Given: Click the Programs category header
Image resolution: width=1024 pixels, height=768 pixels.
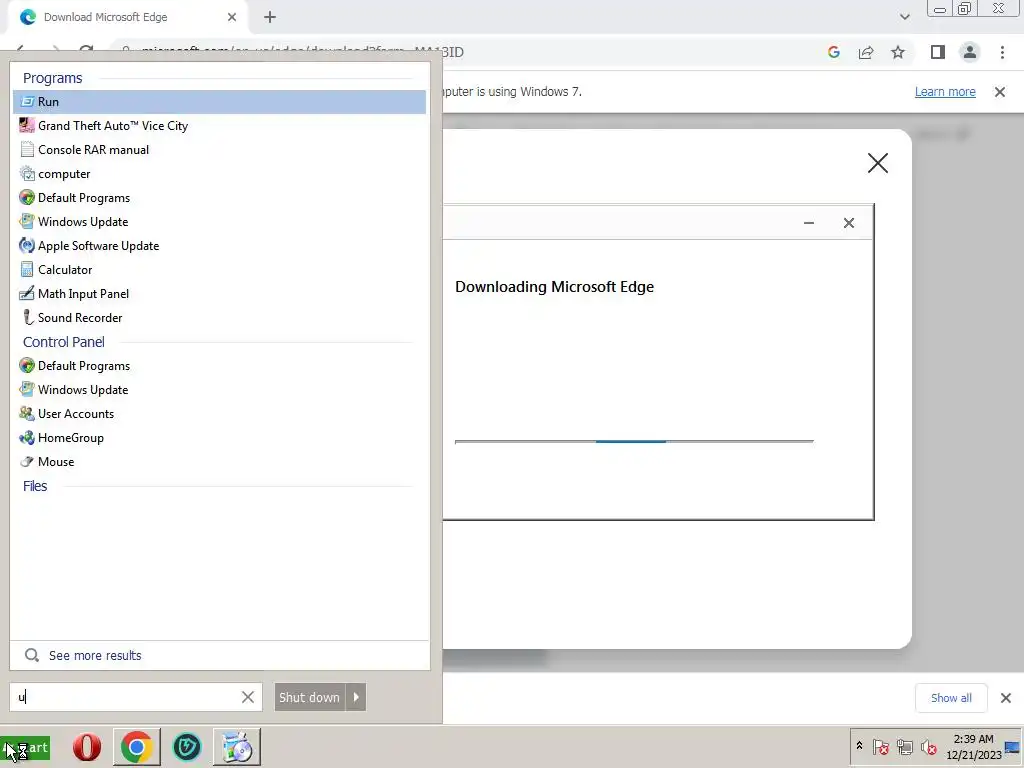Looking at the screenshot, I should [x=52, y=78].
